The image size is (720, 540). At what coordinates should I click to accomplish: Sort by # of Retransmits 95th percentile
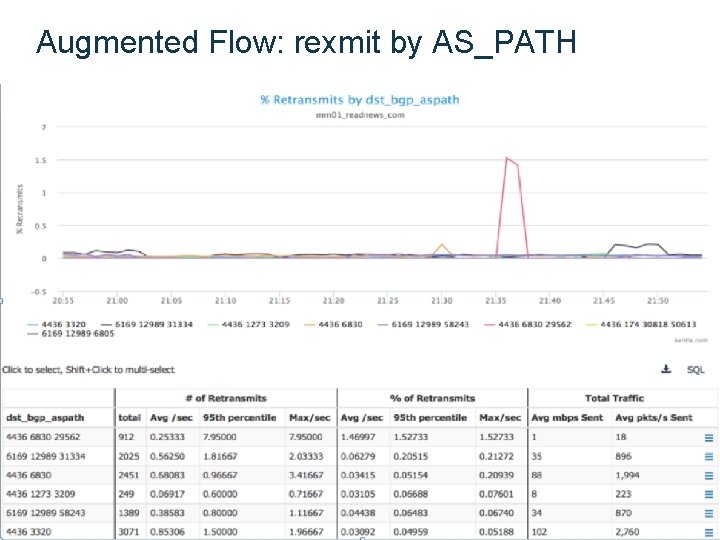coord(240,418)
